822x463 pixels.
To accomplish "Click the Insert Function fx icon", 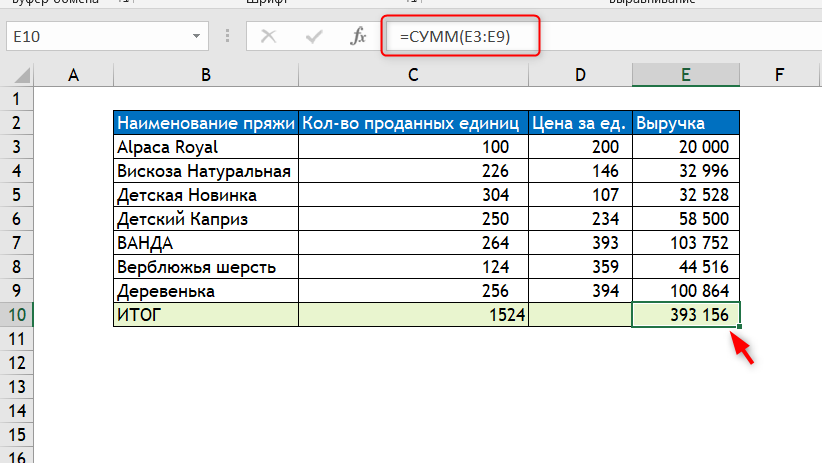I will pyautogui.click(x=358, y=36).
